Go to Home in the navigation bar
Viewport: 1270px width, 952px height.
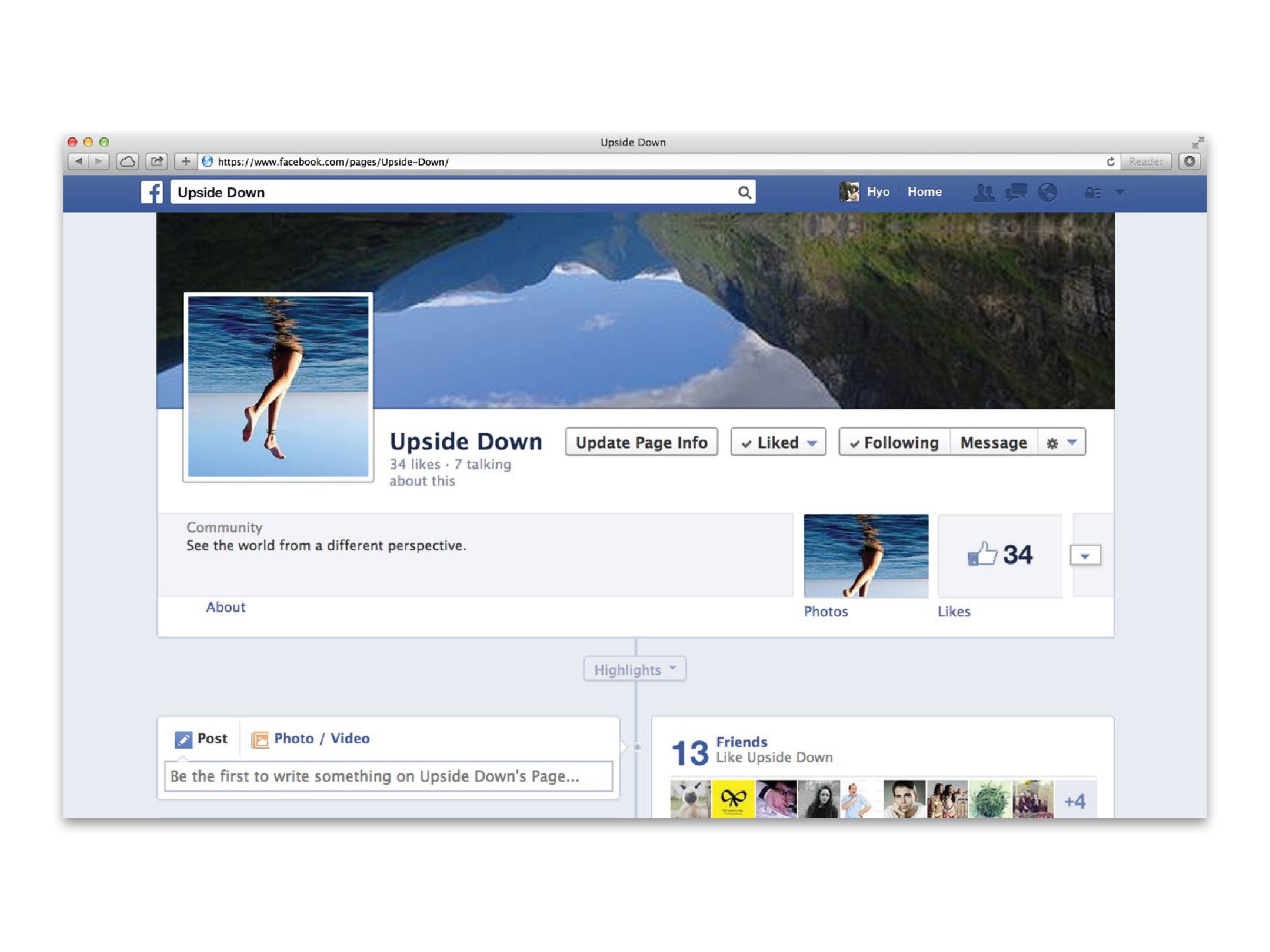(925, 192)
